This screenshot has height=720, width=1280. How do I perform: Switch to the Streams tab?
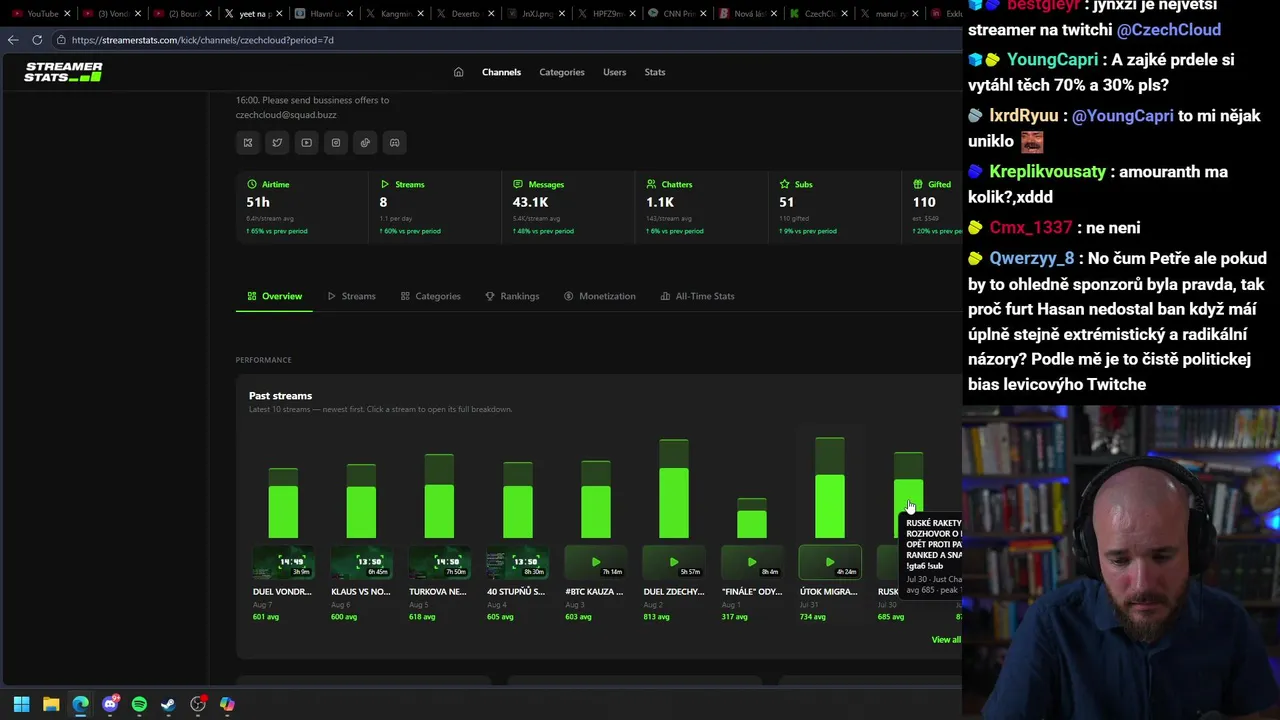tap(351, 296)
